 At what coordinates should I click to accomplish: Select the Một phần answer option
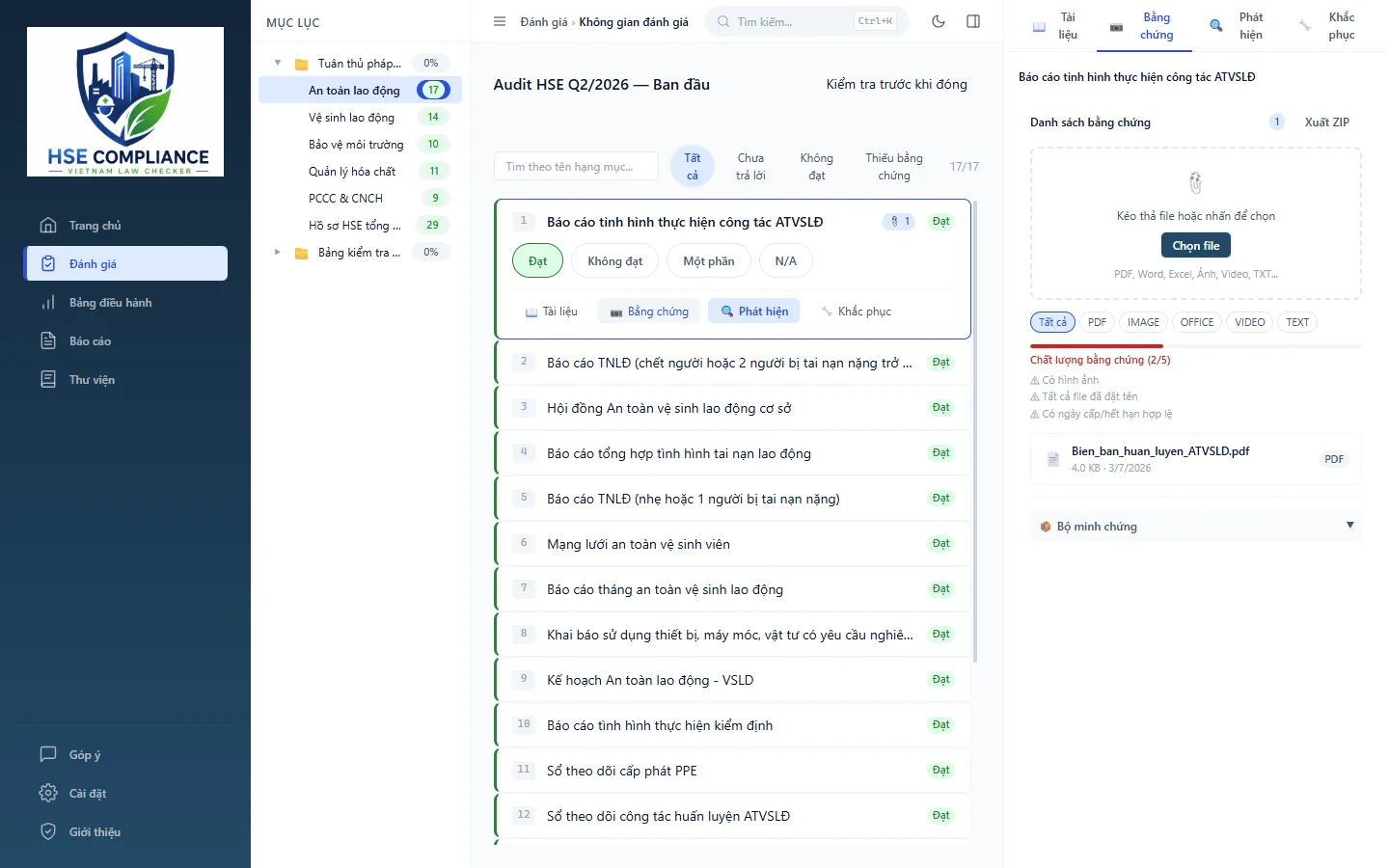point(709,261)
